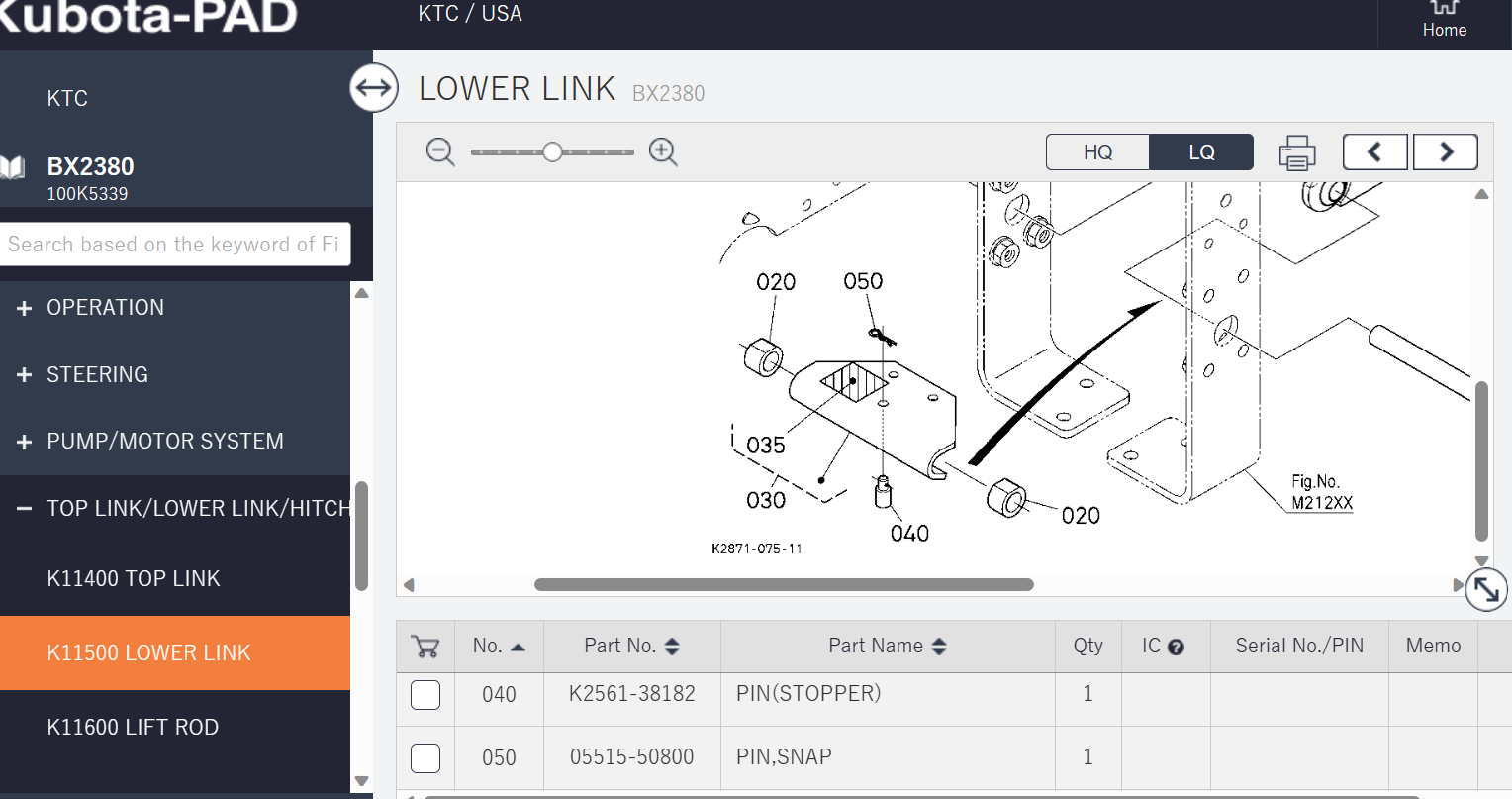Select part callout 050 in diagram
Image resolution: width=1512 pixels, height=799 pixels.
[863, 281]
